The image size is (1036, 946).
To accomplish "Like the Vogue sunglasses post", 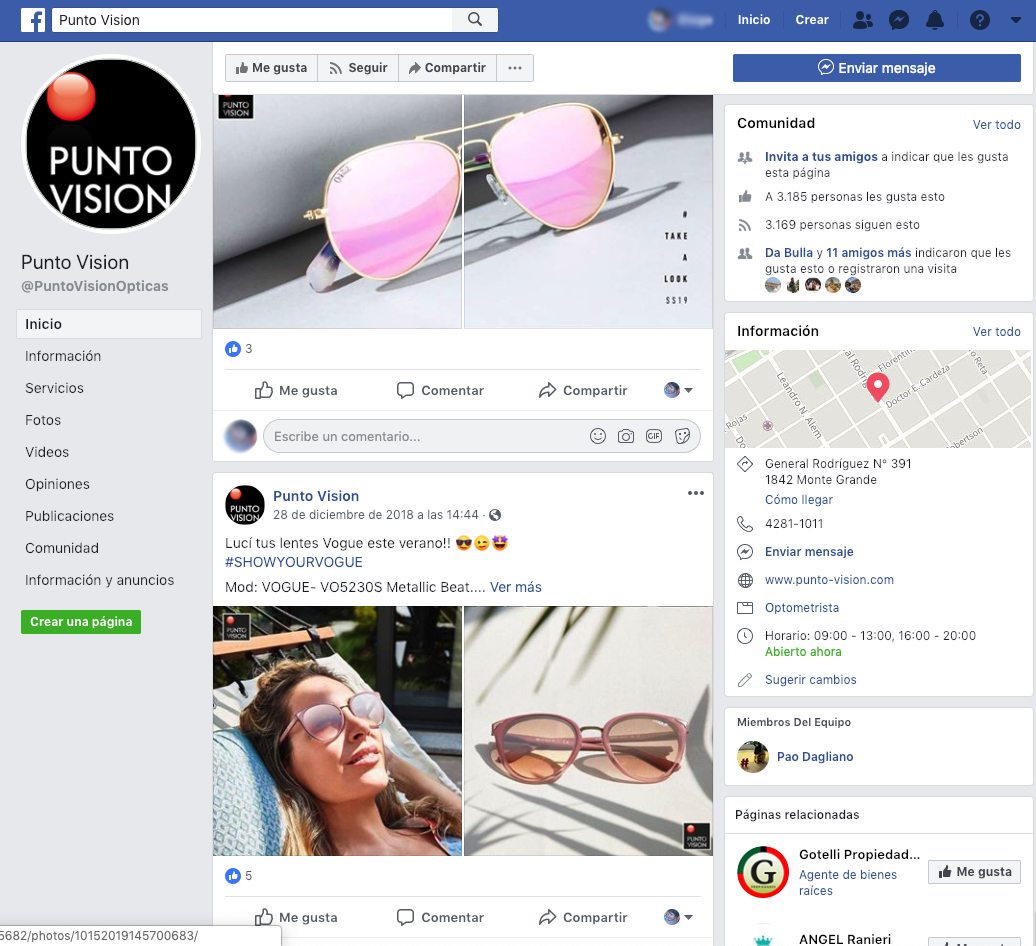I will tap(296, 918).
